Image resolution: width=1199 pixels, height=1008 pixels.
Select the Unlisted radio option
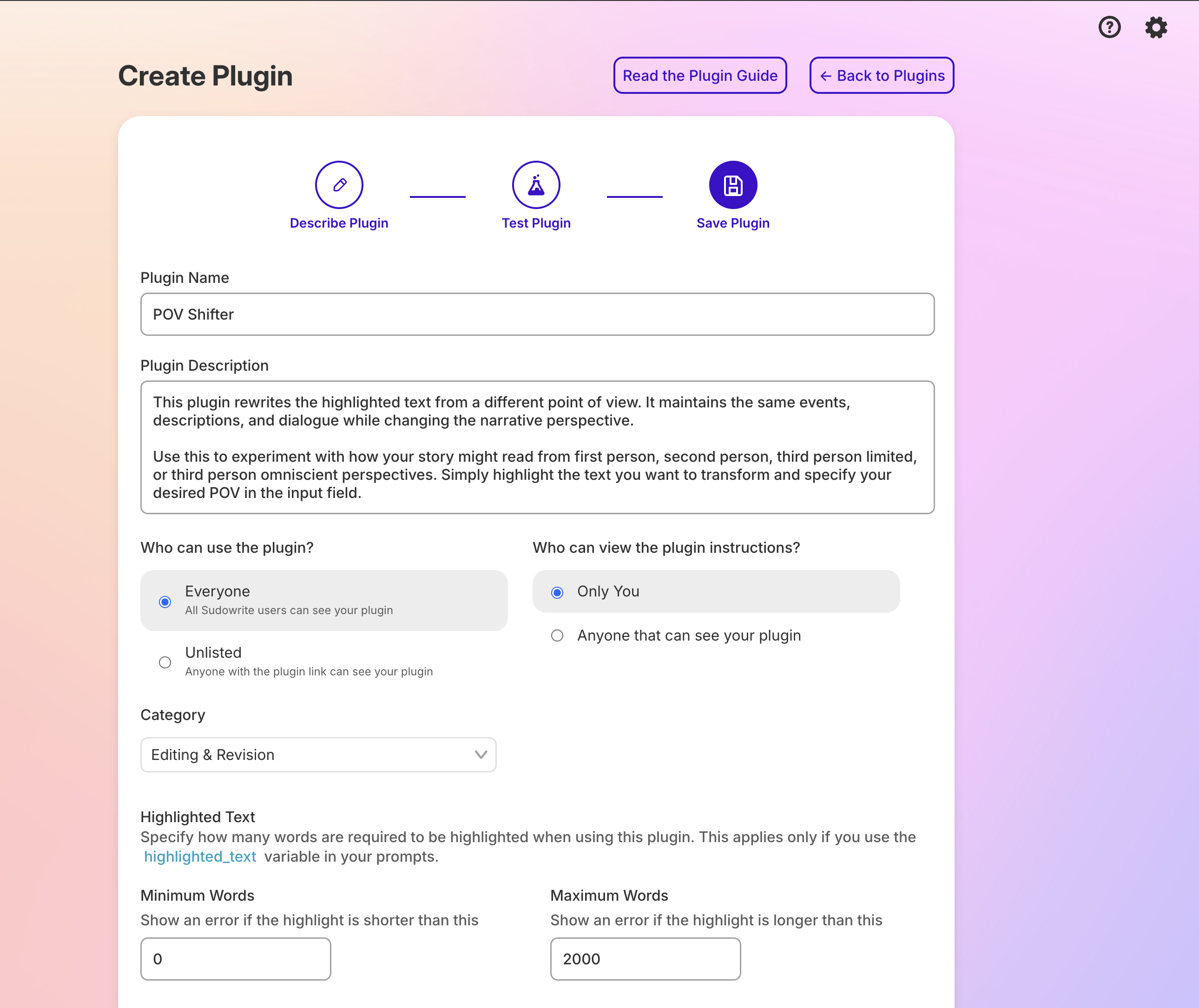pyautogui.click(x=165, y=662)
